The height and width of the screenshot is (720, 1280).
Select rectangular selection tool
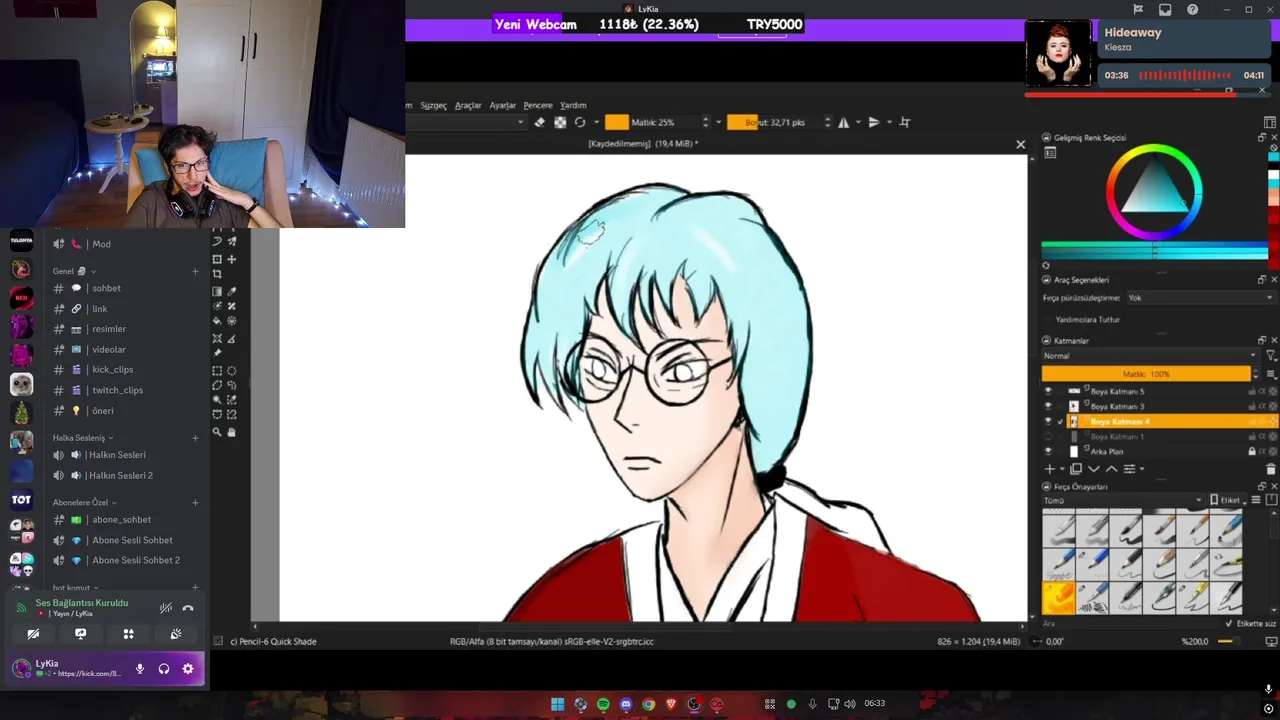tap(217, 370)
